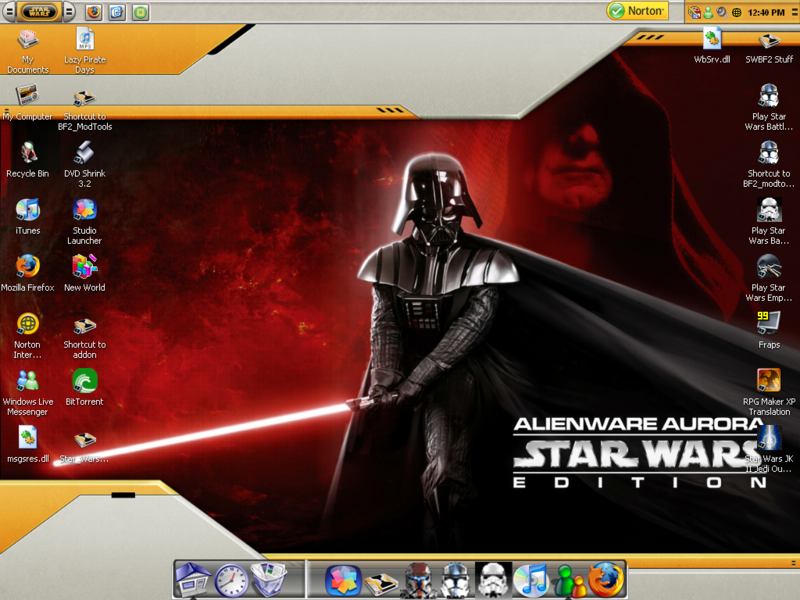Launch Play Star Wars Emp... shortcut
This screenshot has height=600, width=800.
pyautogui.click(x=769, y=279)
